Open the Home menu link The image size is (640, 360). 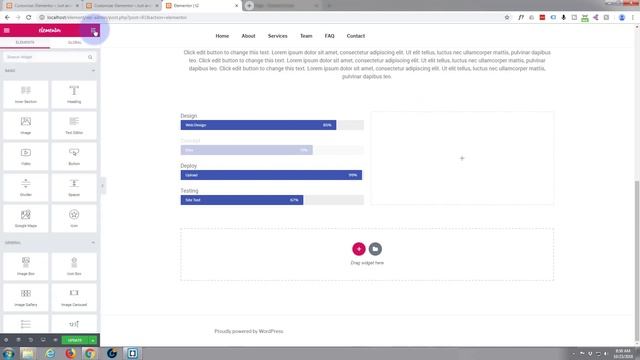(x=222, y=36)
